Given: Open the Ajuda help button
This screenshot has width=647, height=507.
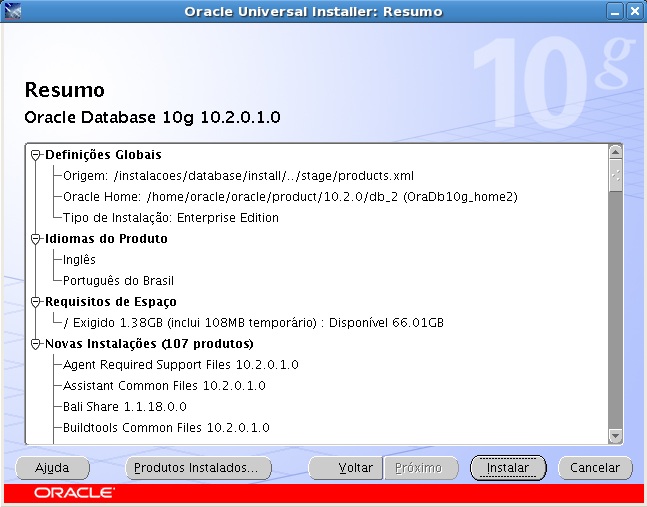Looking at the screenshot, I should point(52,468).
